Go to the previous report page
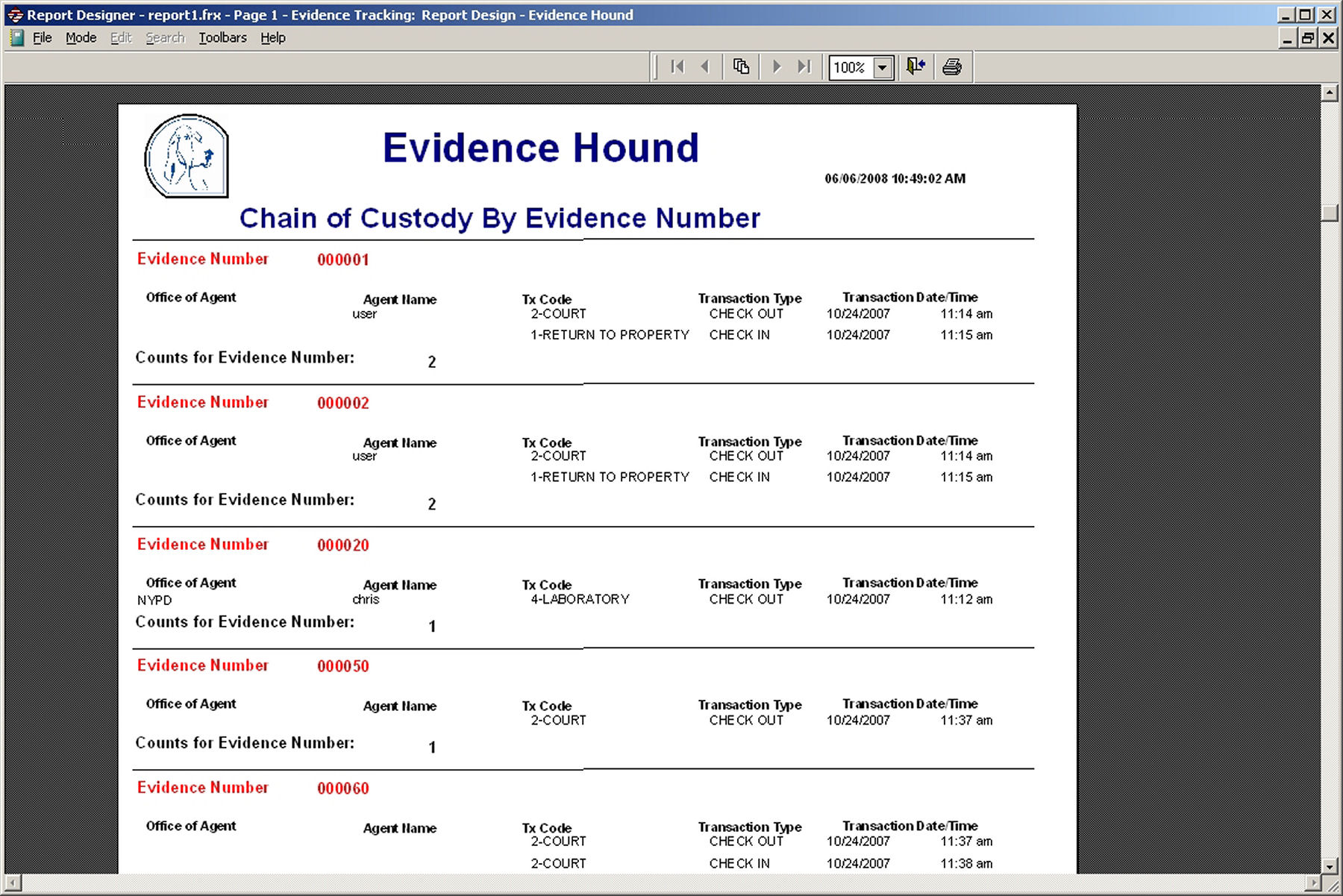 704,67
